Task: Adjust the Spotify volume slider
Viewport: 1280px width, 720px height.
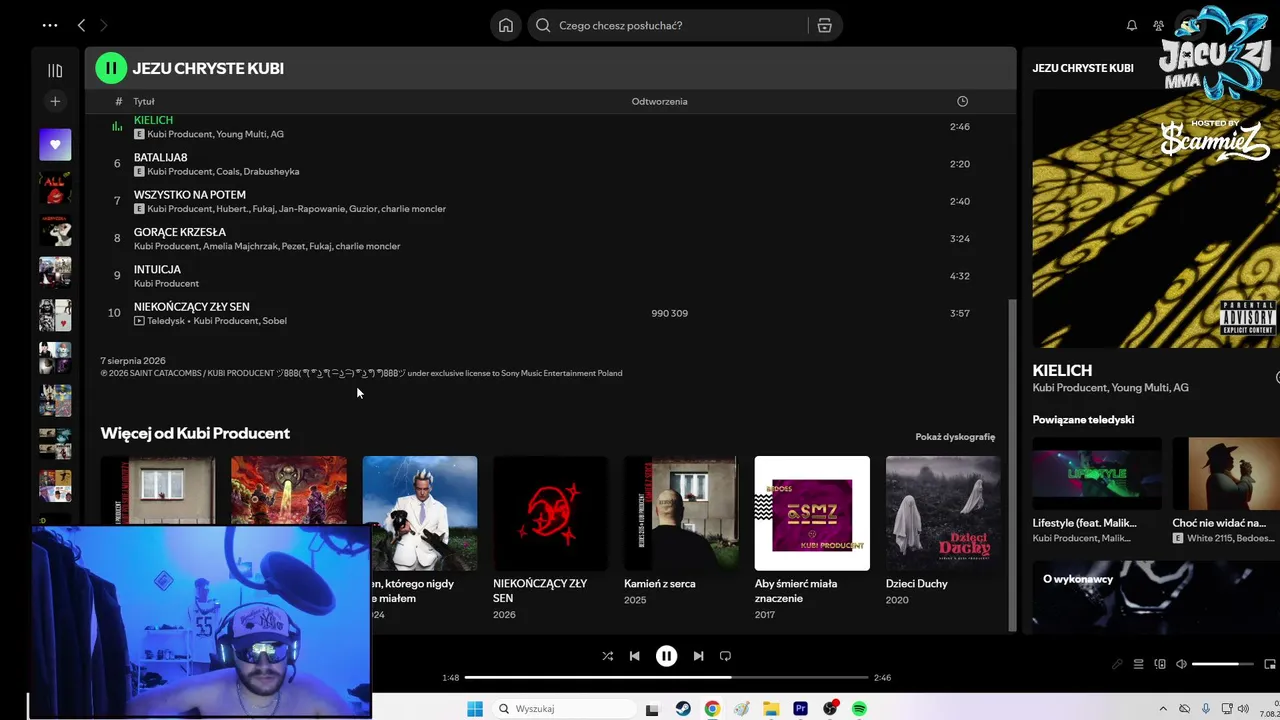Action: (x=1222, y=664)
